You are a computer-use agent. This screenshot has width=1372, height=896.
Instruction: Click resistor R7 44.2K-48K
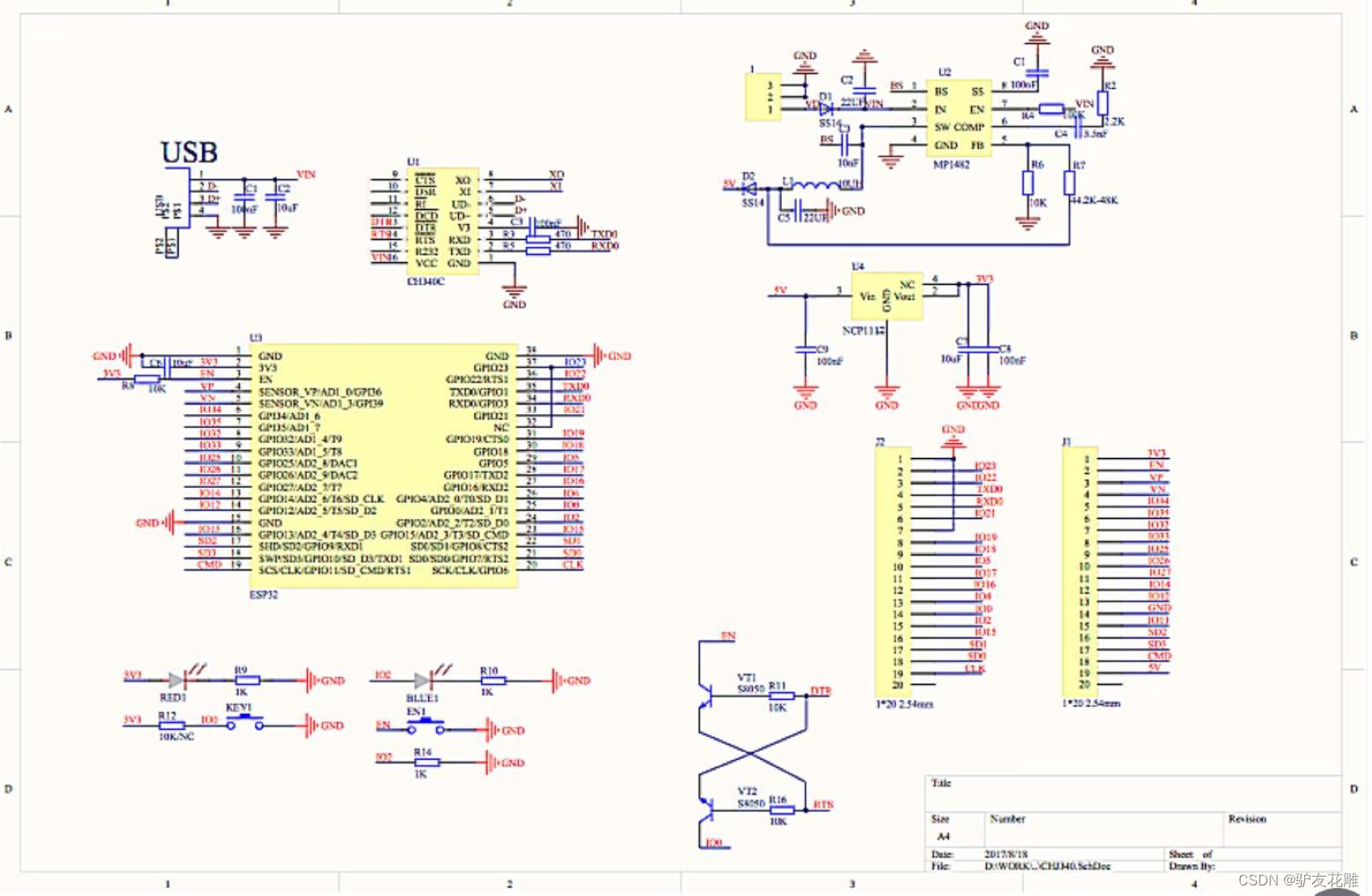coord(1069,183)
